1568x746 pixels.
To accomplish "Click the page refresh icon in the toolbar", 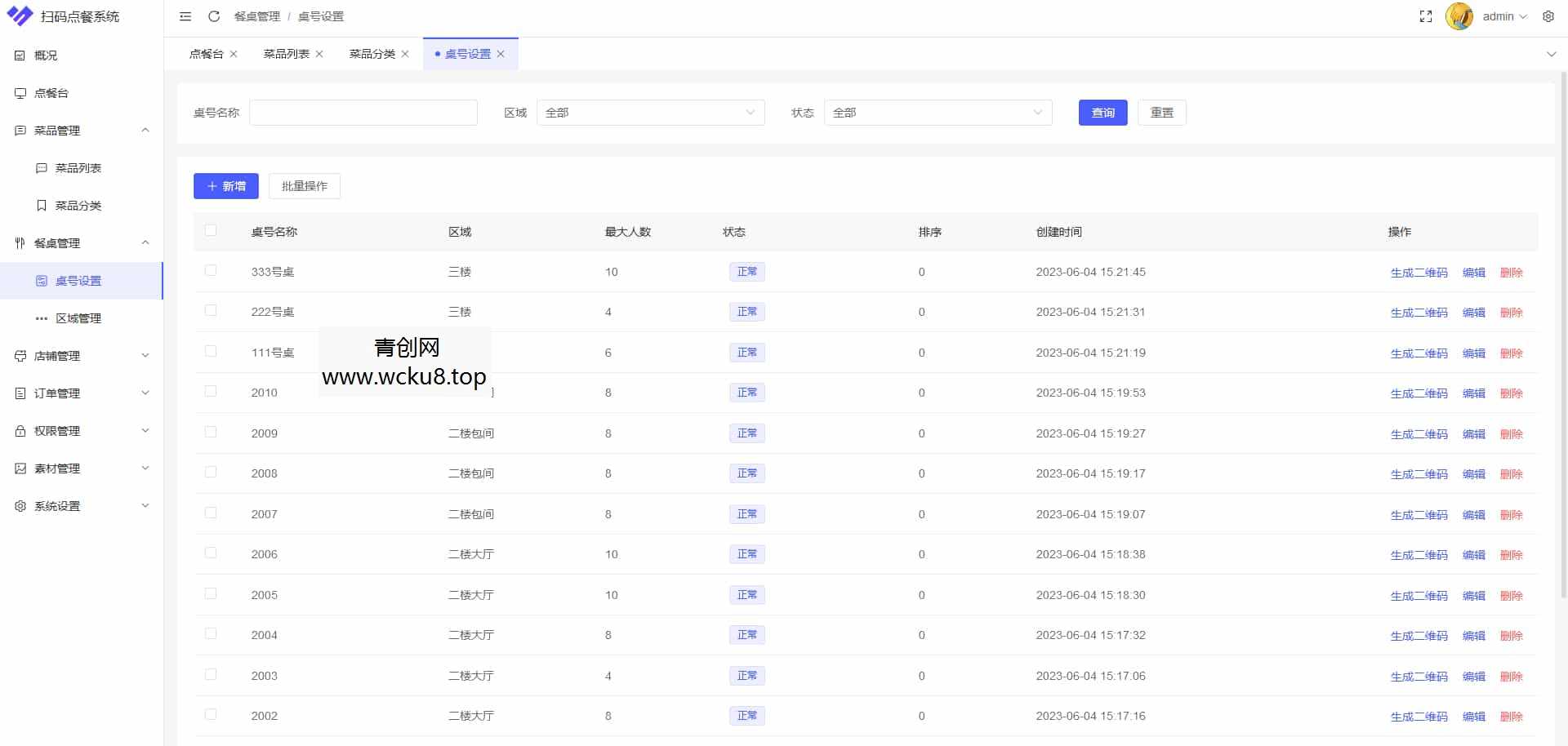I will (214, 16).
